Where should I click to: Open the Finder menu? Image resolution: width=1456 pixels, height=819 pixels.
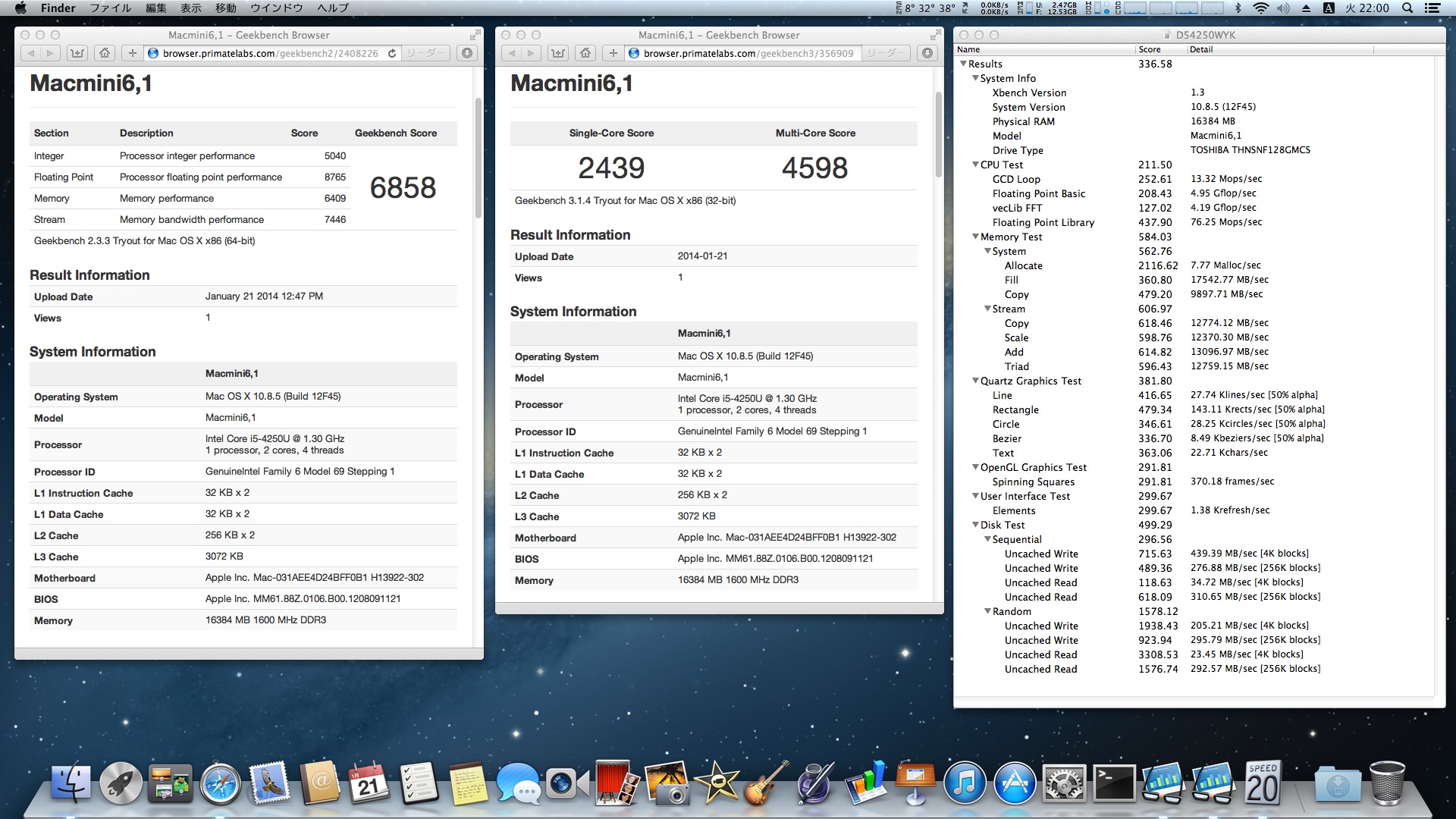[58, 8]
